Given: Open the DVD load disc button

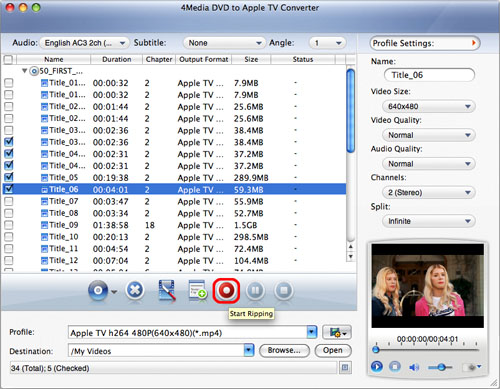Looking at the screenshot, I should click(x=98, y=291).
